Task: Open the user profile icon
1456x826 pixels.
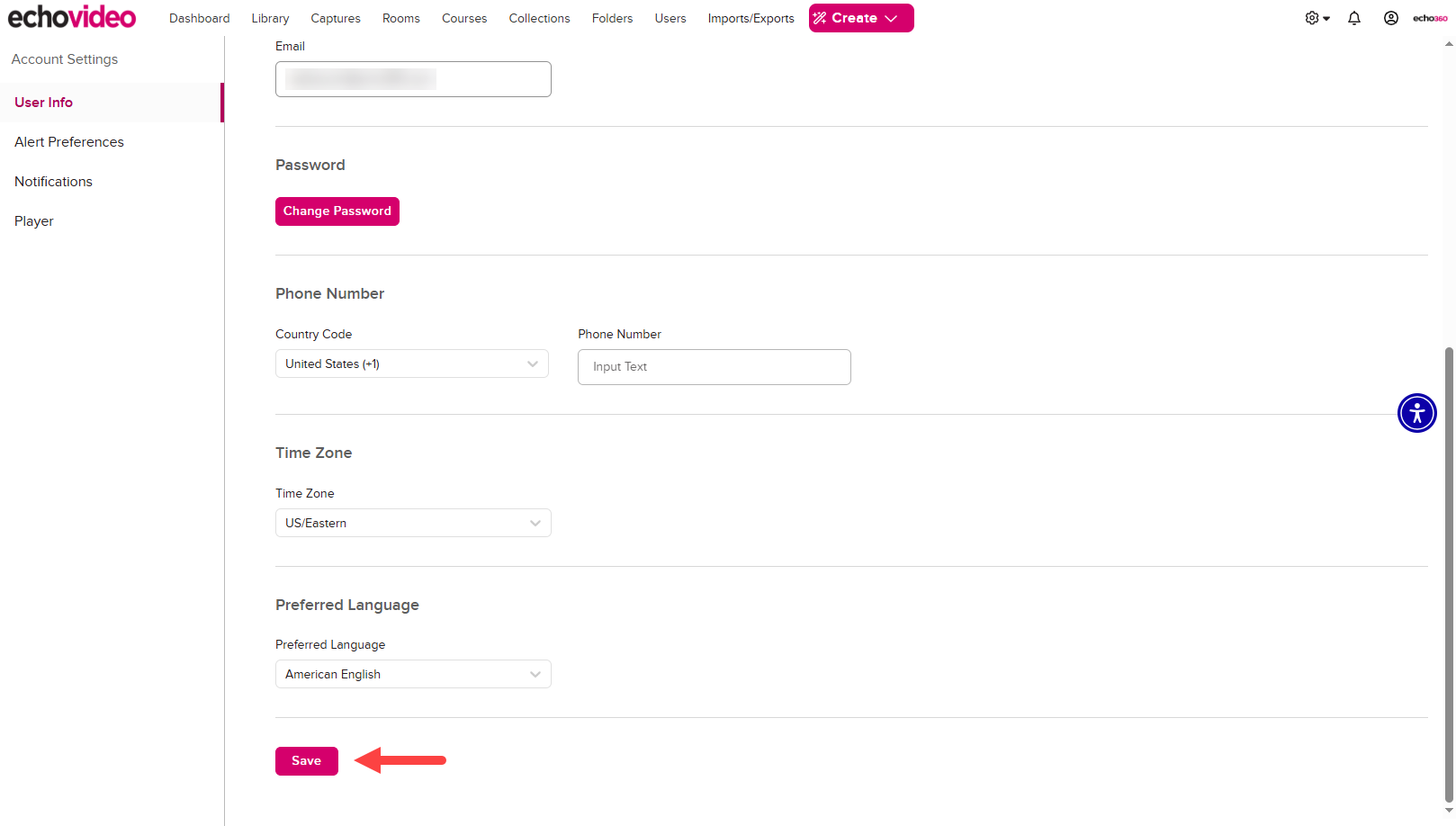Action: 1390,18
